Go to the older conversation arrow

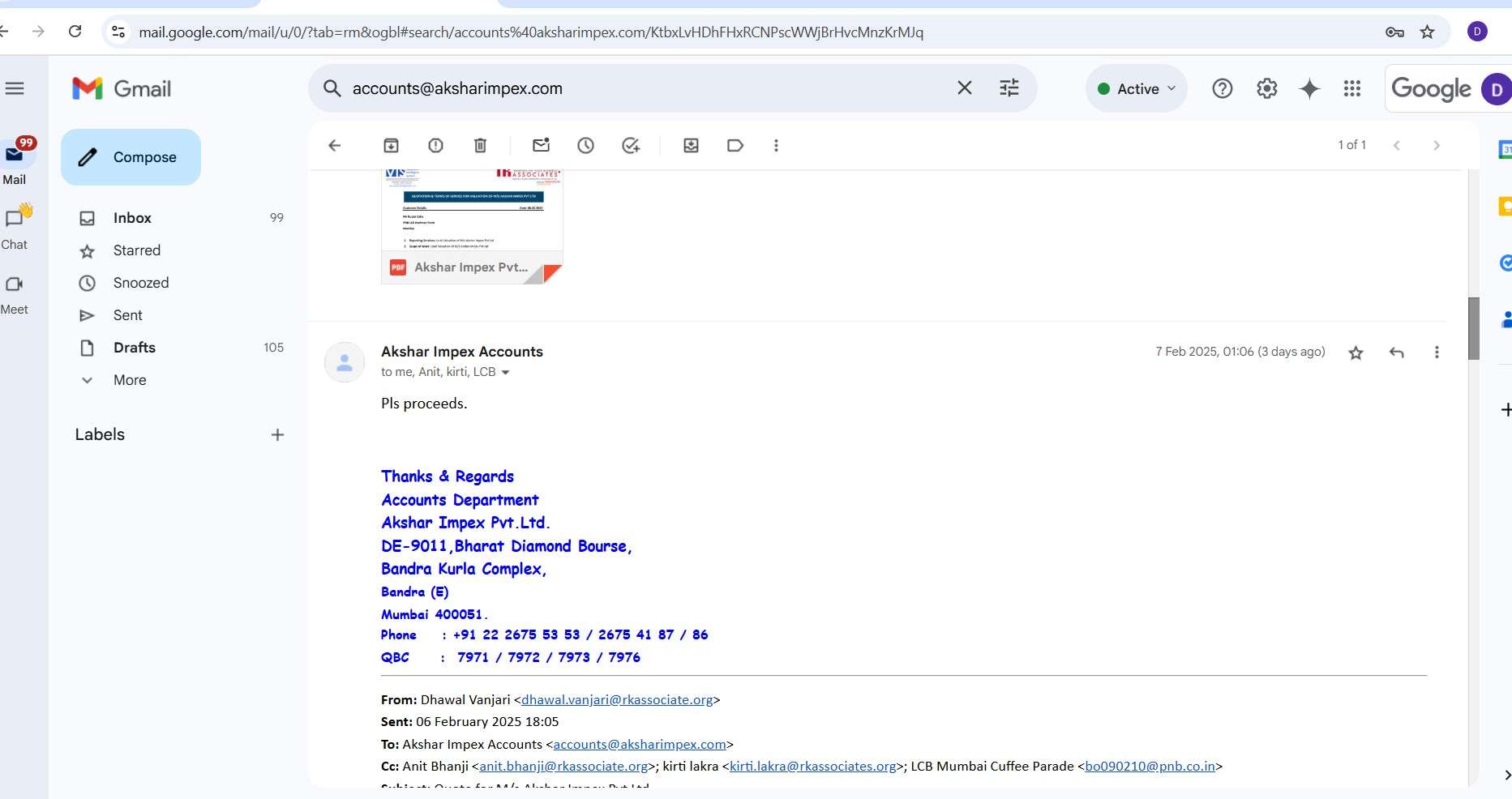click(x=1437, y=145)
